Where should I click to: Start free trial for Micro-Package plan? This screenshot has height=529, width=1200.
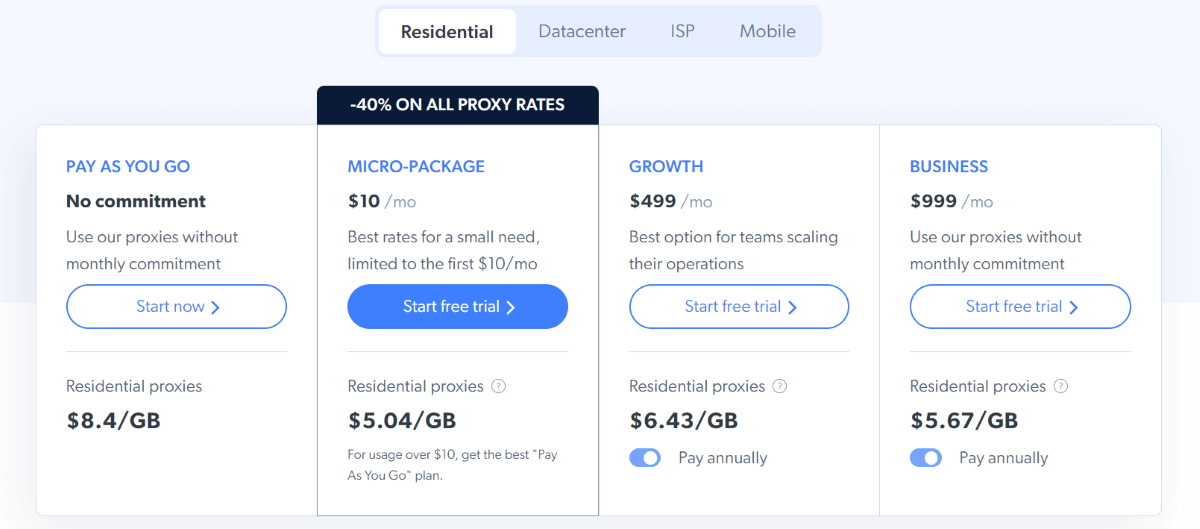457,307
